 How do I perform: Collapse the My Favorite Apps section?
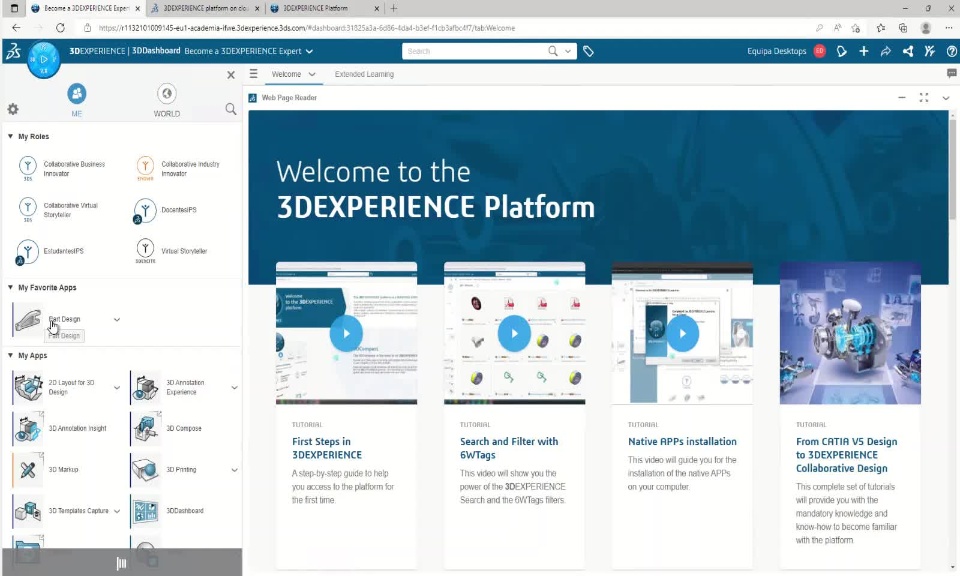coord(10,287)
